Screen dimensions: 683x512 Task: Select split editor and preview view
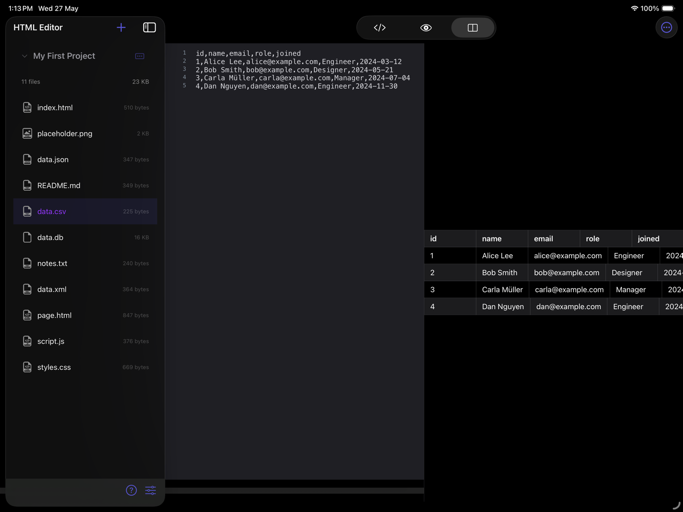click(473, 28)
